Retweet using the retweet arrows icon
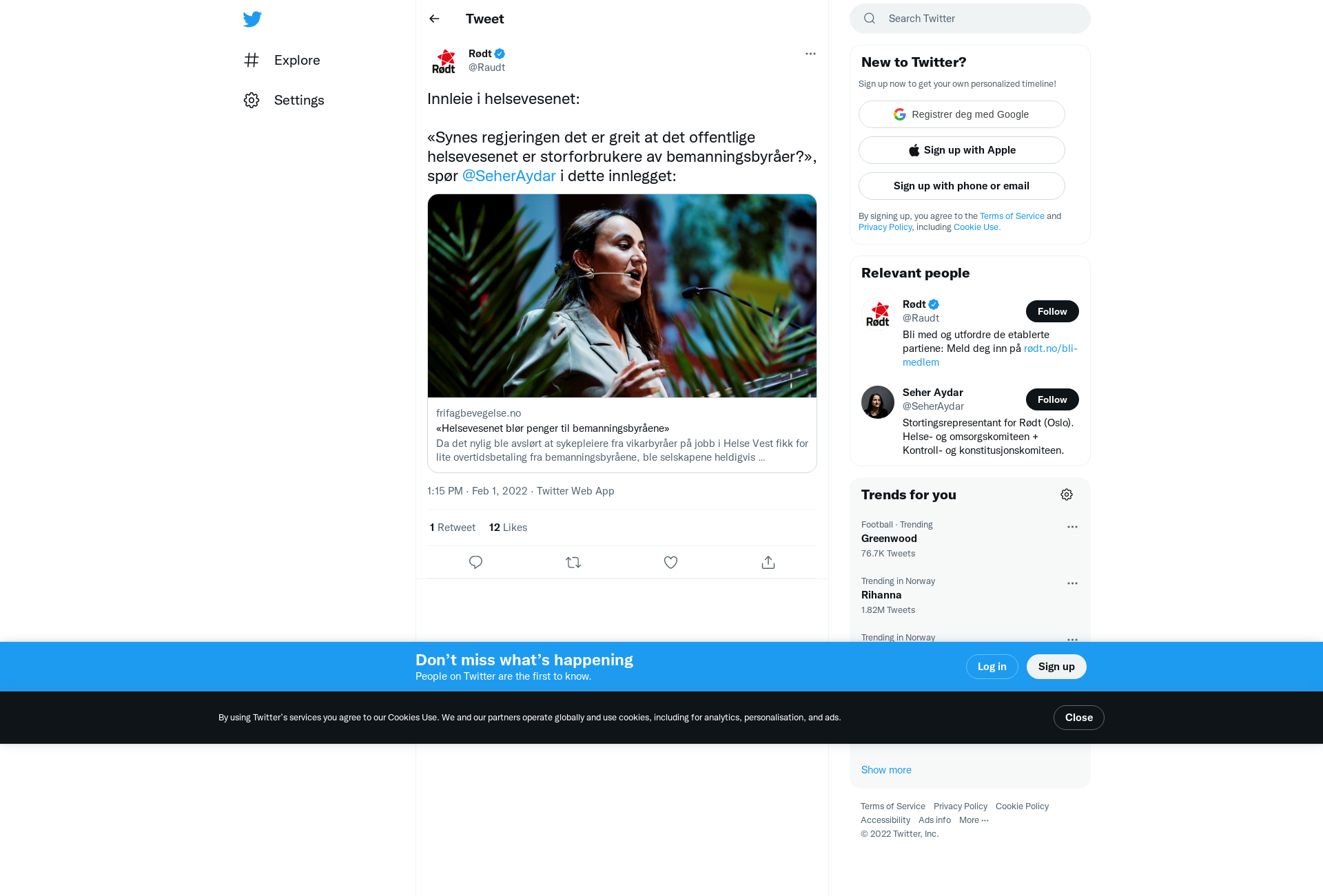Viewport: 1323px width, 896px height. (573, 562)
